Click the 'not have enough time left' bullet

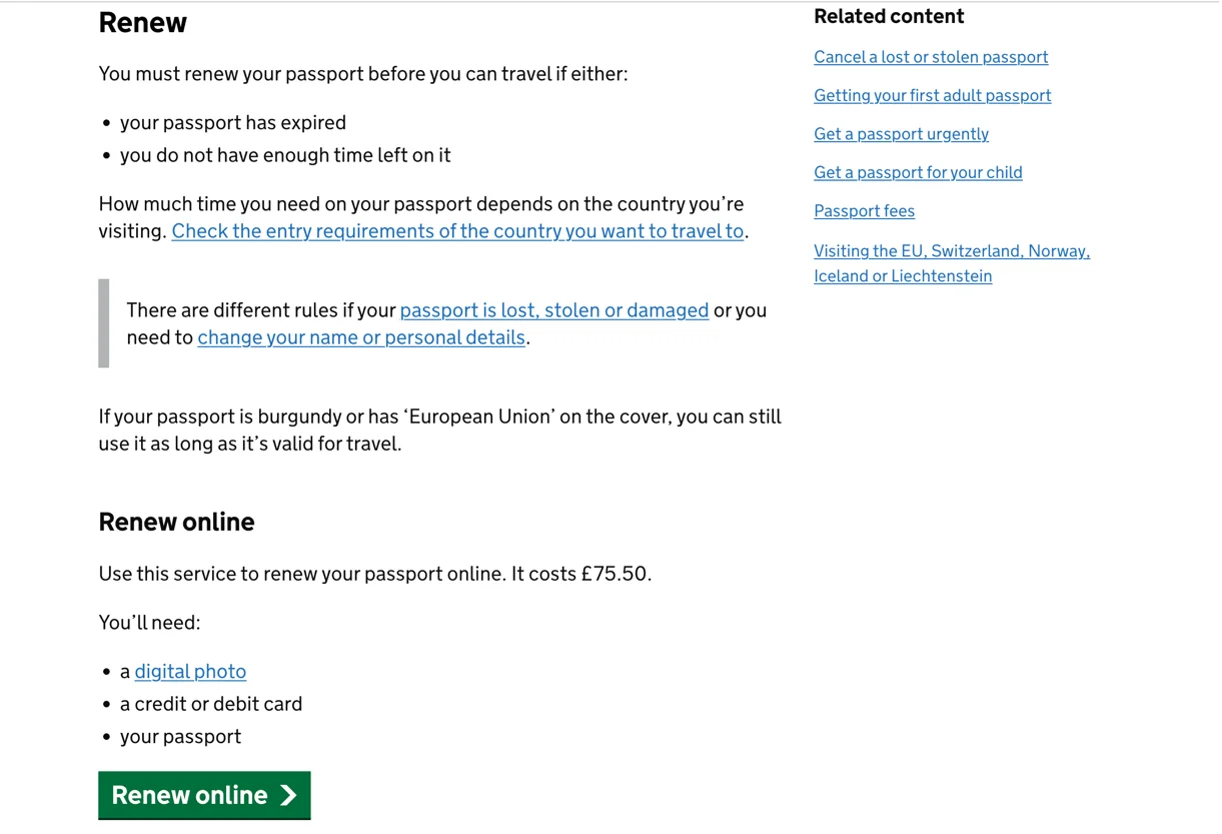(285, 155)
